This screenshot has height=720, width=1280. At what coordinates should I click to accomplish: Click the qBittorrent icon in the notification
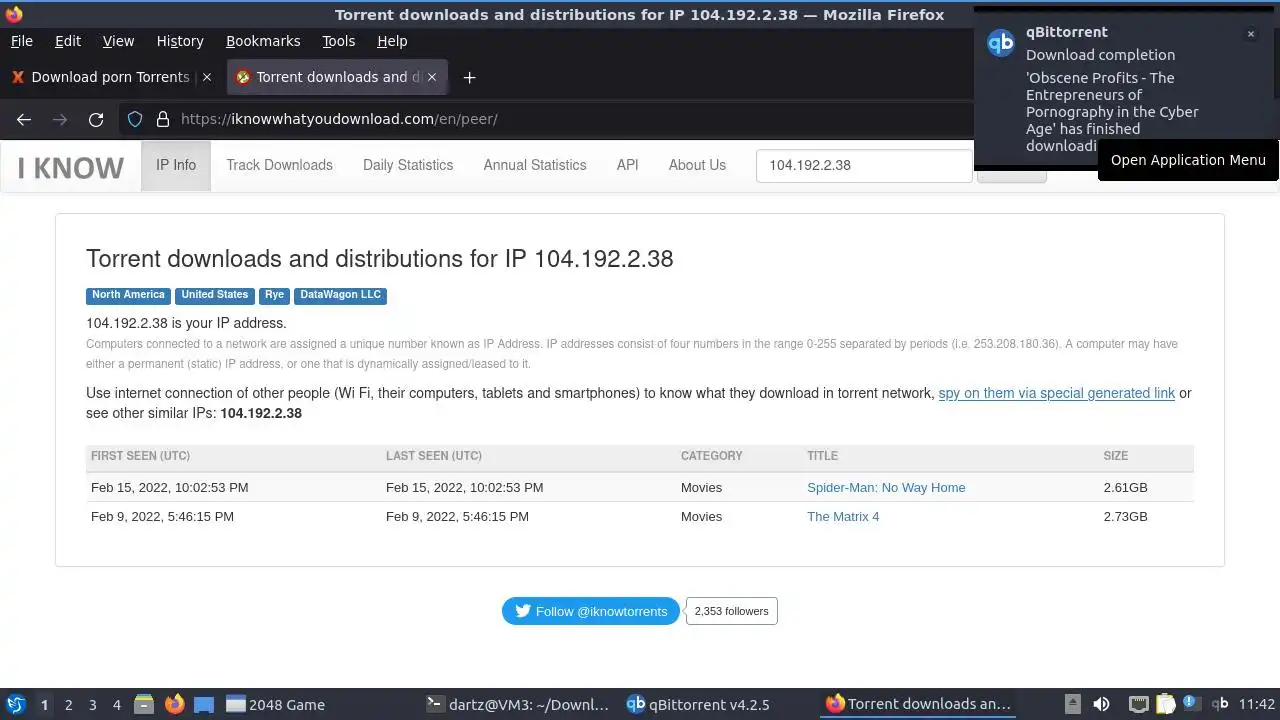[x=1001, y=43]
